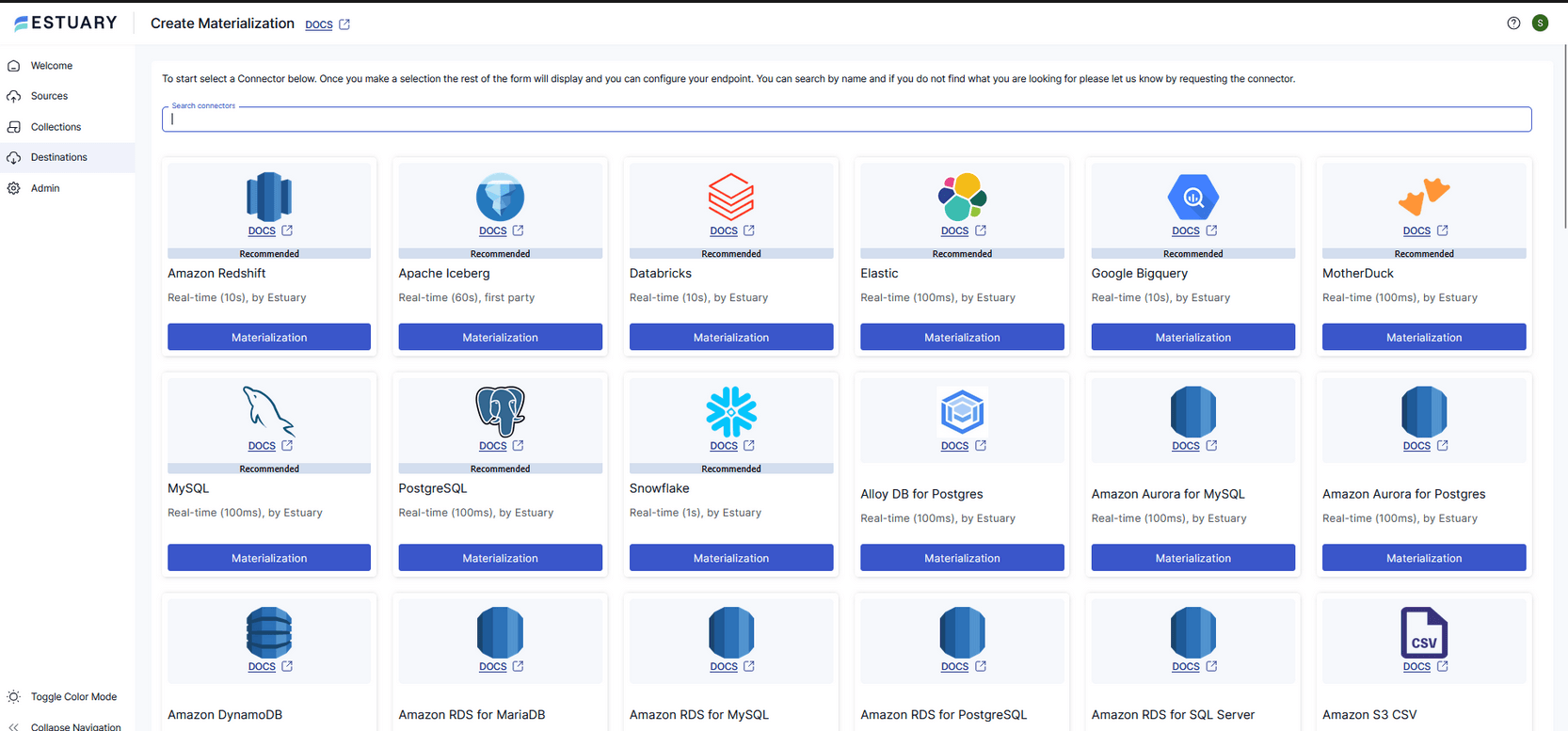Image resolution: width=1568 pixels, height=731 pixels.
Task: Click the Elastic connector logo
Action: coord(962,197)
